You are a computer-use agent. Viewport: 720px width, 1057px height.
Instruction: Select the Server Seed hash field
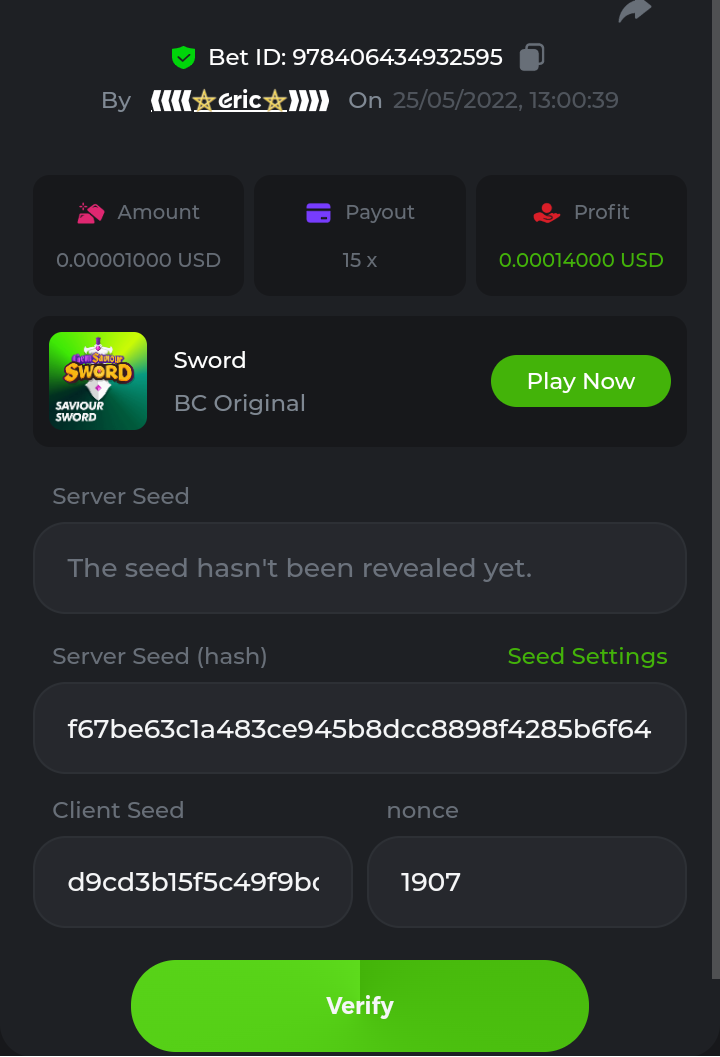[x=360, y=728]
